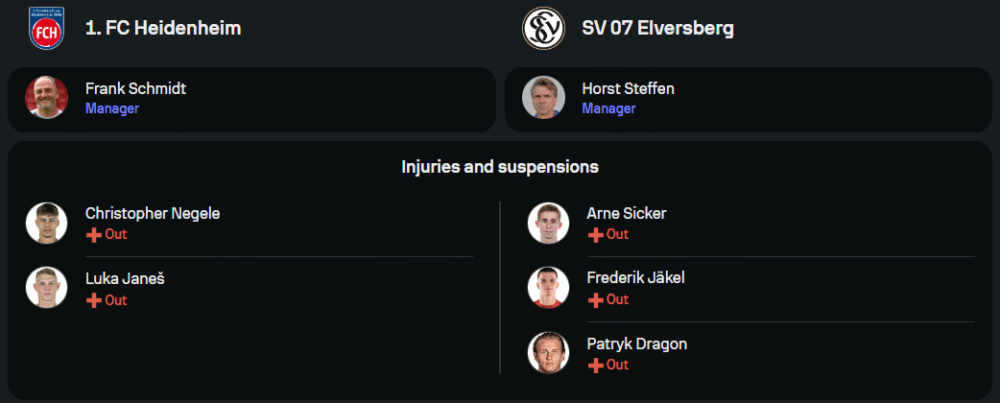The height and width of the screenshot is (403, 1000).
Task: Click red injury cross beside Patryk Dragon
Action: click(596, 365)
